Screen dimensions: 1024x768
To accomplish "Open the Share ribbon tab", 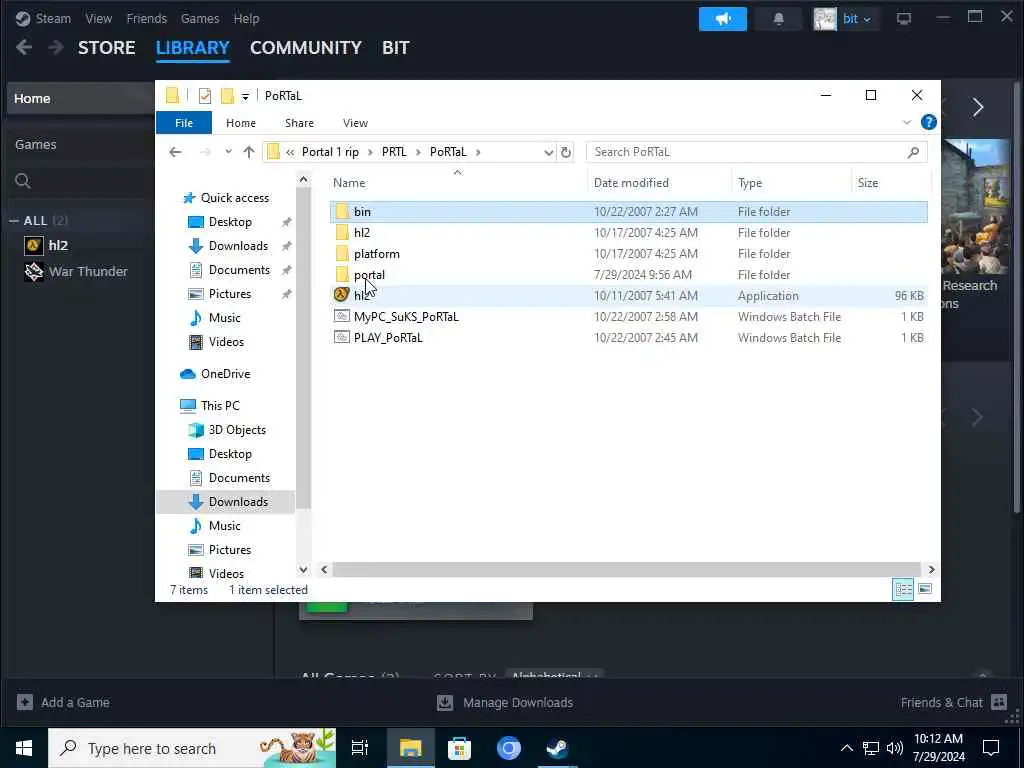I will (x=299, y=123).
